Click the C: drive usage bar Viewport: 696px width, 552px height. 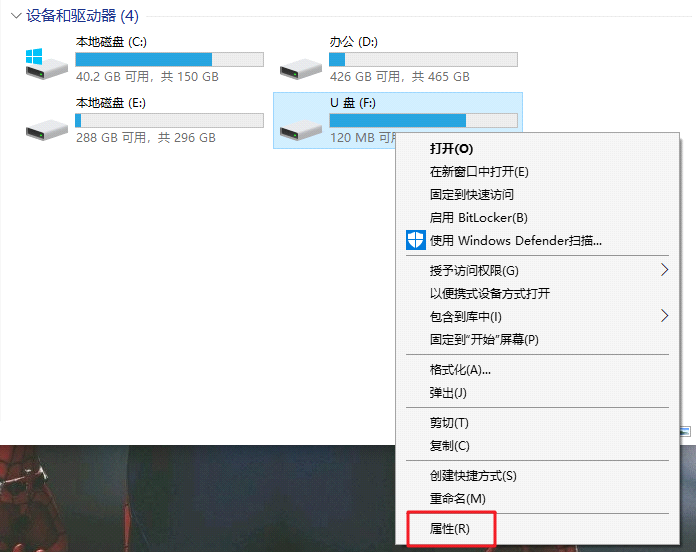(x=170, y=59)
